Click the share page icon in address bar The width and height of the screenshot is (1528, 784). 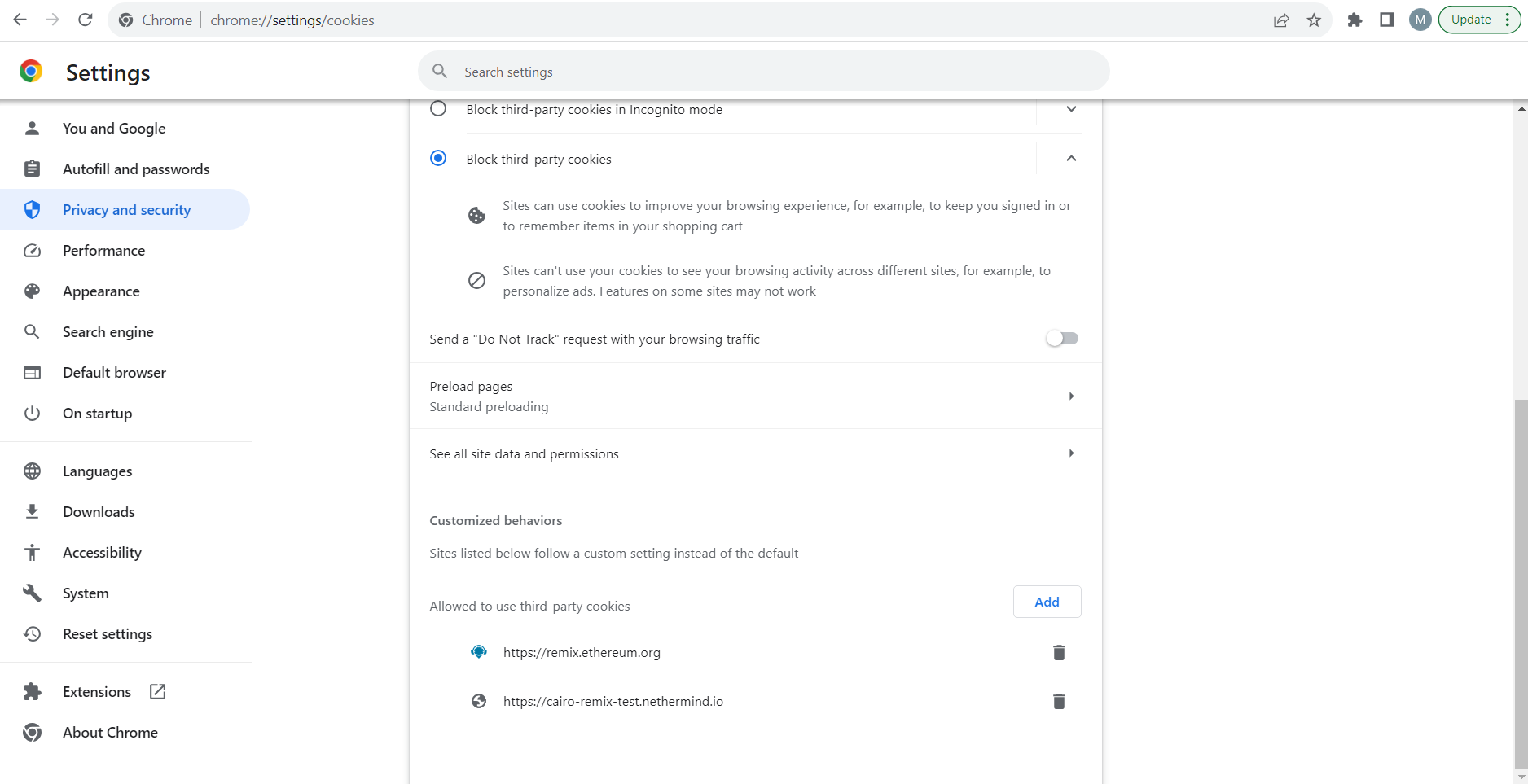point(1281,20)
